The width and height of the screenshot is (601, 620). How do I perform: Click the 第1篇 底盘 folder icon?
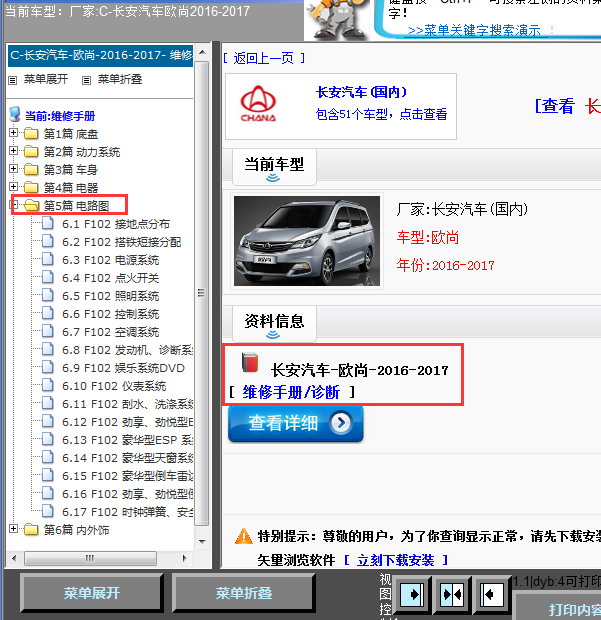pos(31,134)
